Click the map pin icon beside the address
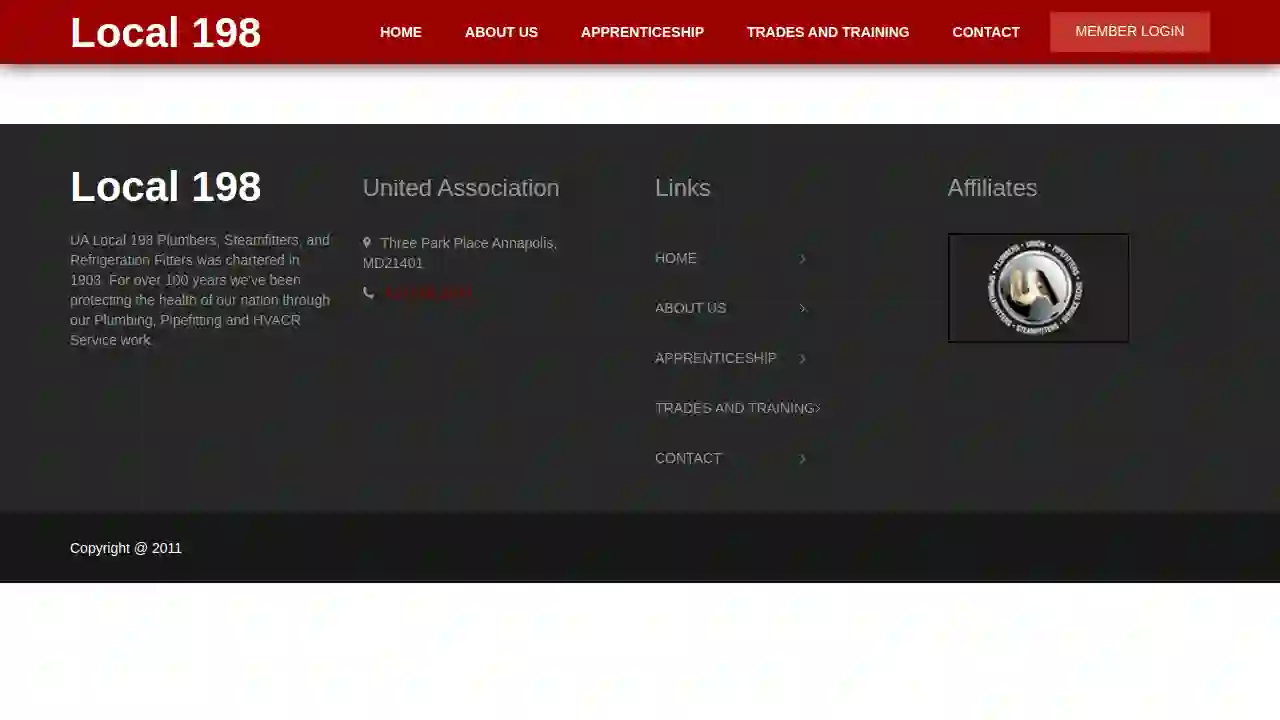The width and height of the screenshot is (1280, 720). pyautogui.click(x=367, y=243)
